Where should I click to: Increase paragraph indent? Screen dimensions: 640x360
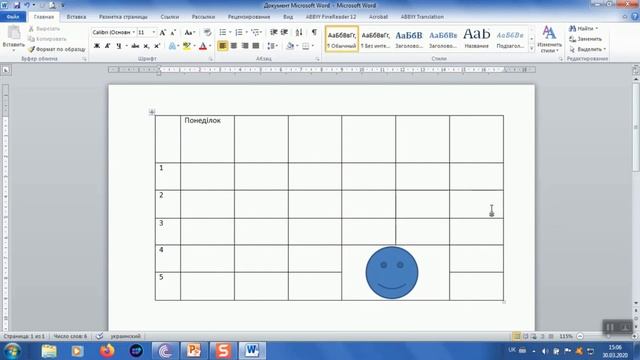284,32
